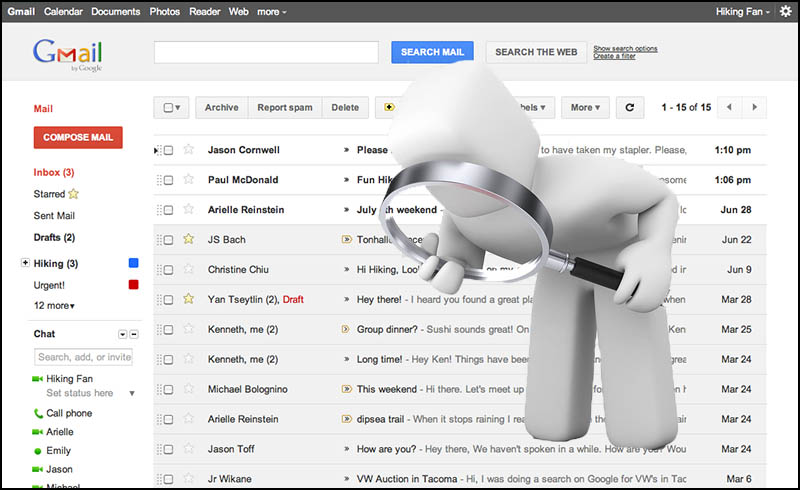Click video camera icon next to Arielle
This screenshot has height=490, width=800.
pos(37,432)
